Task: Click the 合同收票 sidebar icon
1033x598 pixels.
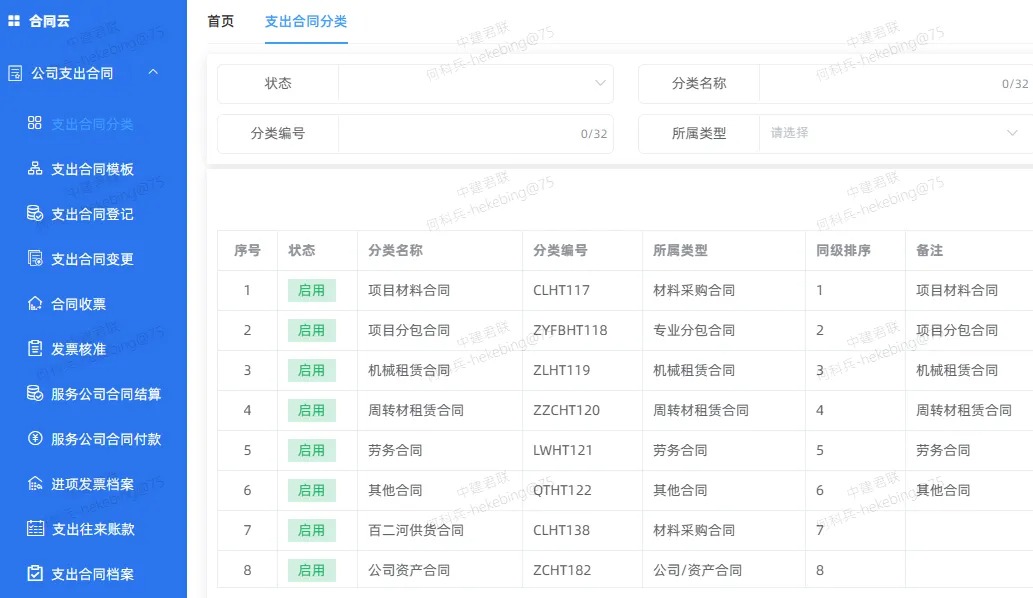Action: [x=35, y=304]
